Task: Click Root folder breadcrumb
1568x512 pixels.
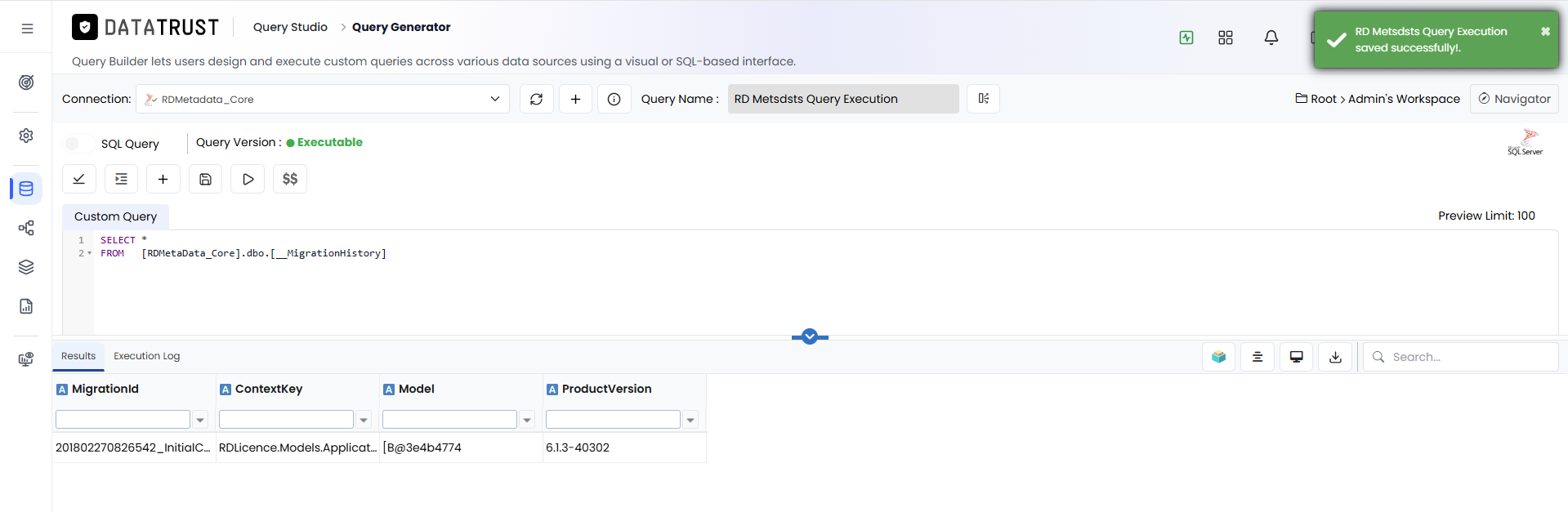Action: (1316, 99)
